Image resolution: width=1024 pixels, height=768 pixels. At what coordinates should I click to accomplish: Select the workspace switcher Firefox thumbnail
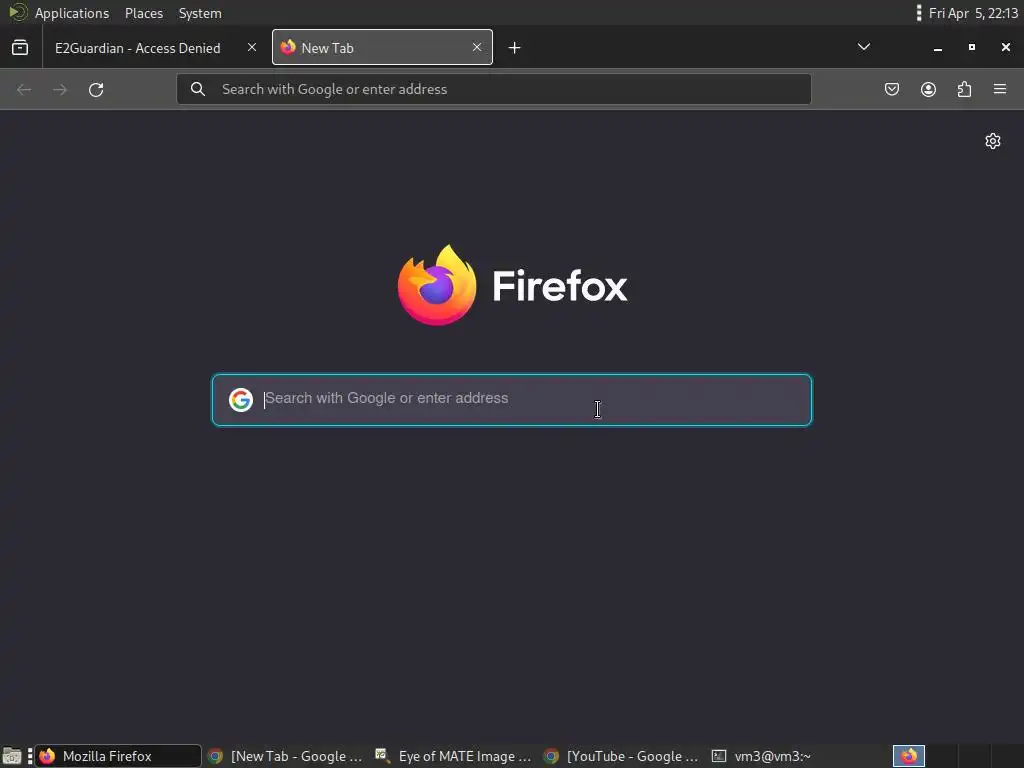[908, 756]
